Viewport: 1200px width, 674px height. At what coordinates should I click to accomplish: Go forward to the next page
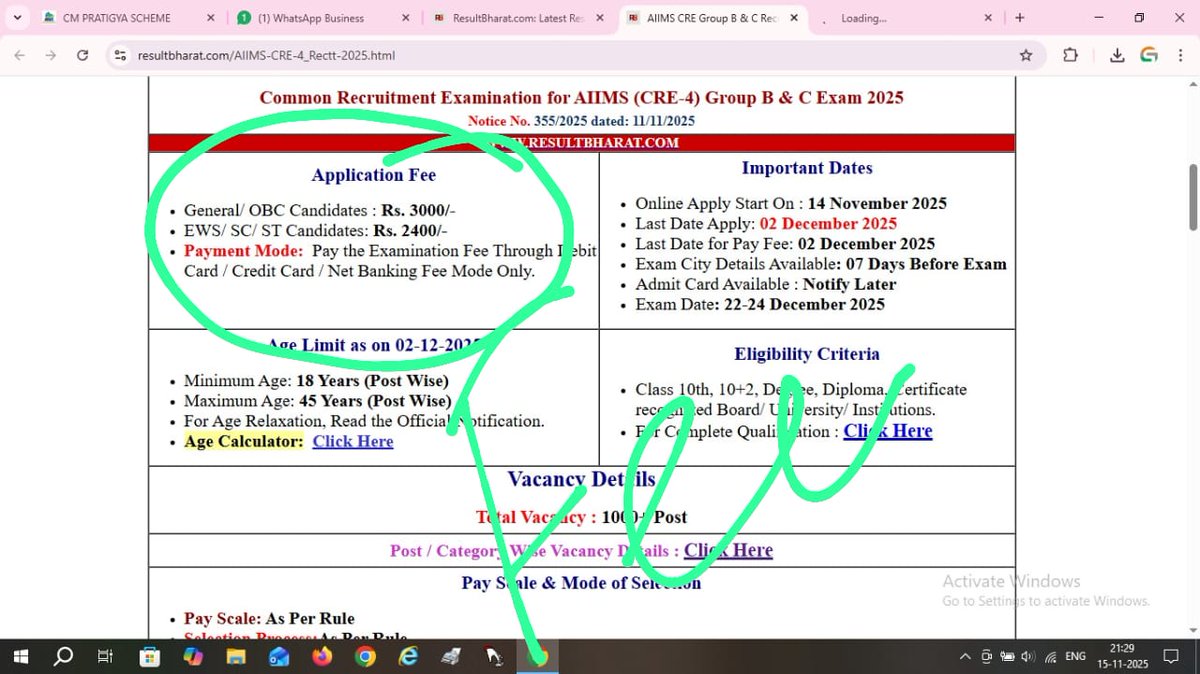(51, 56)
